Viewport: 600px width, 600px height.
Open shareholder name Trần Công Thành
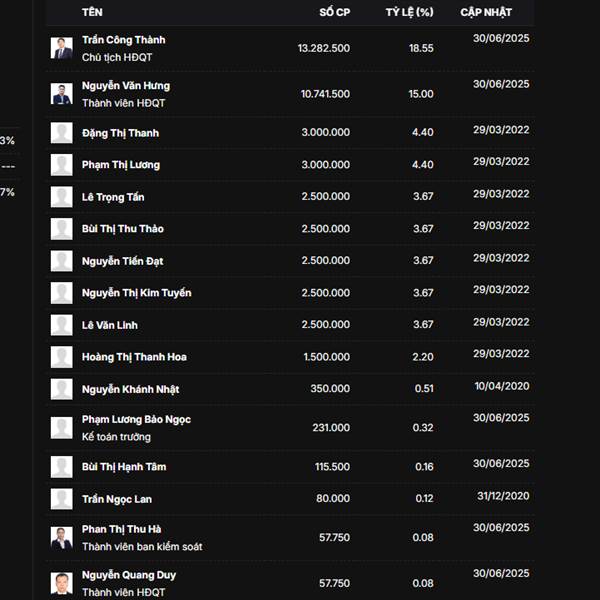point(124,40)
